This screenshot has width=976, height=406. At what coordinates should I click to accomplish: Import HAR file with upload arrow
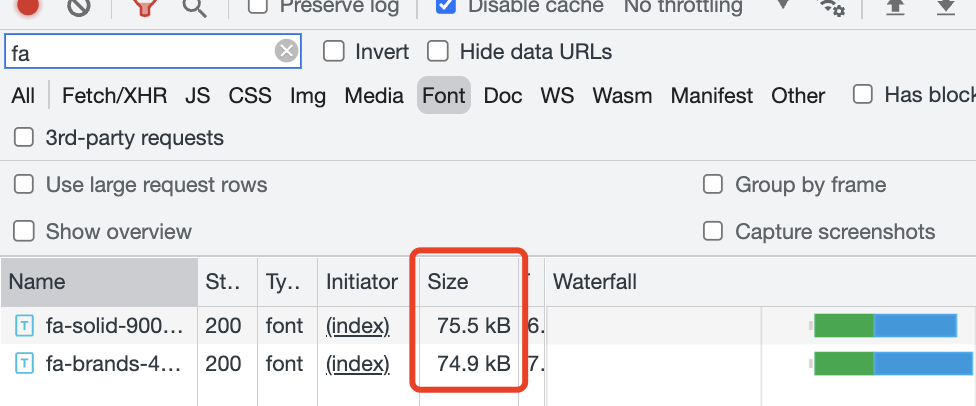pyautogui.click(x=894, y=6)
